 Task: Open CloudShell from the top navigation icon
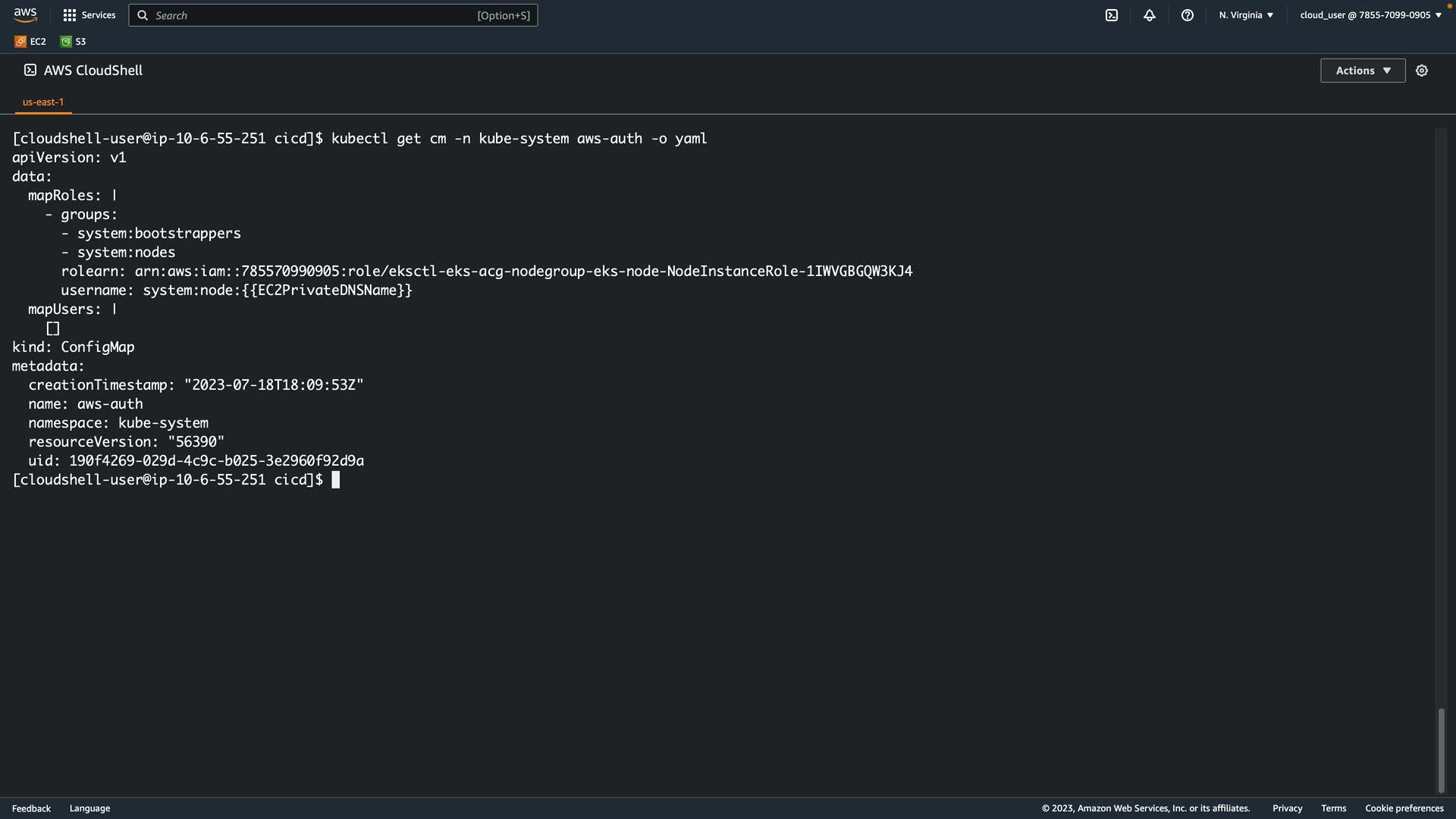click(1112, 15)
